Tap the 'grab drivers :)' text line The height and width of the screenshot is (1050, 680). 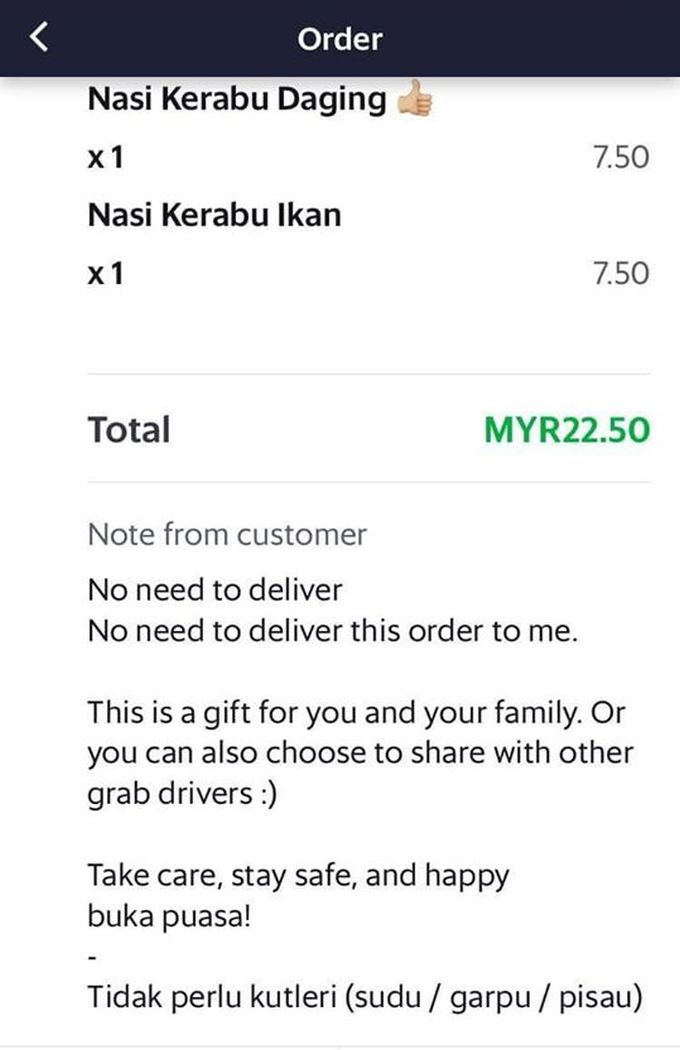pos(182,794)
